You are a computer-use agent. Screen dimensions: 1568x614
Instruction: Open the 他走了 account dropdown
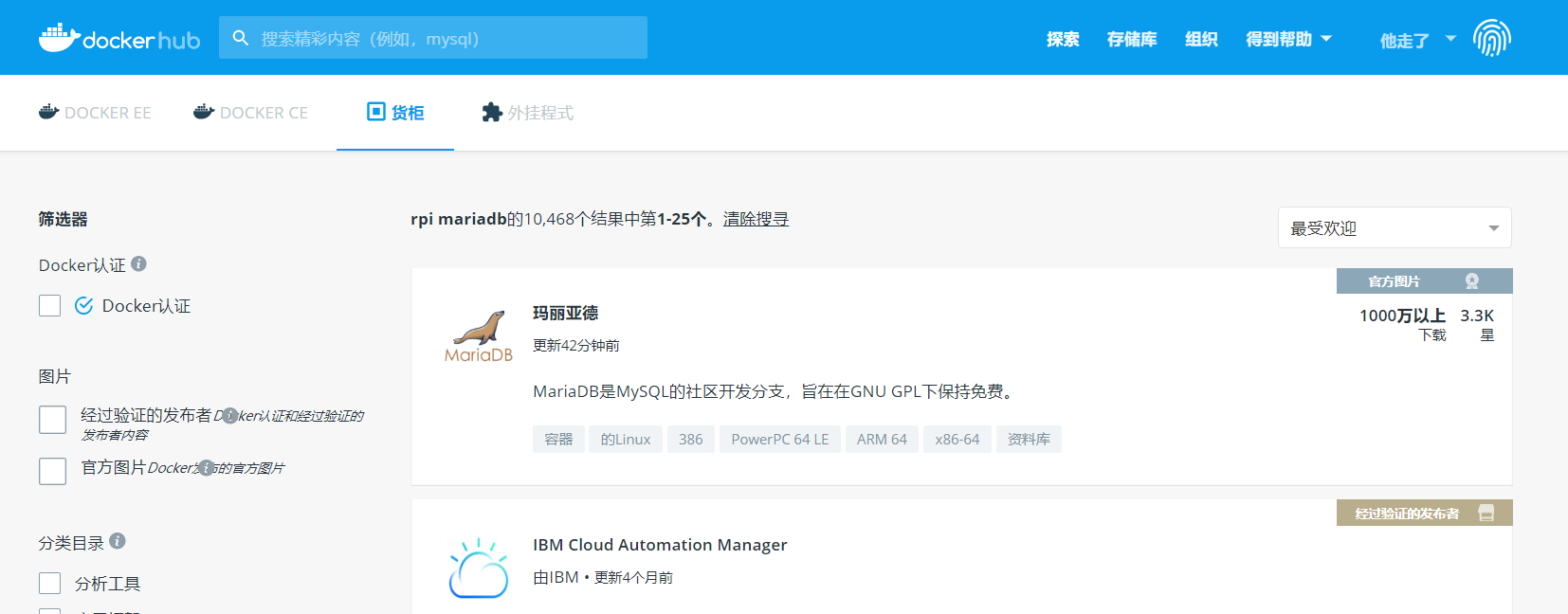tap(1417, 40)
